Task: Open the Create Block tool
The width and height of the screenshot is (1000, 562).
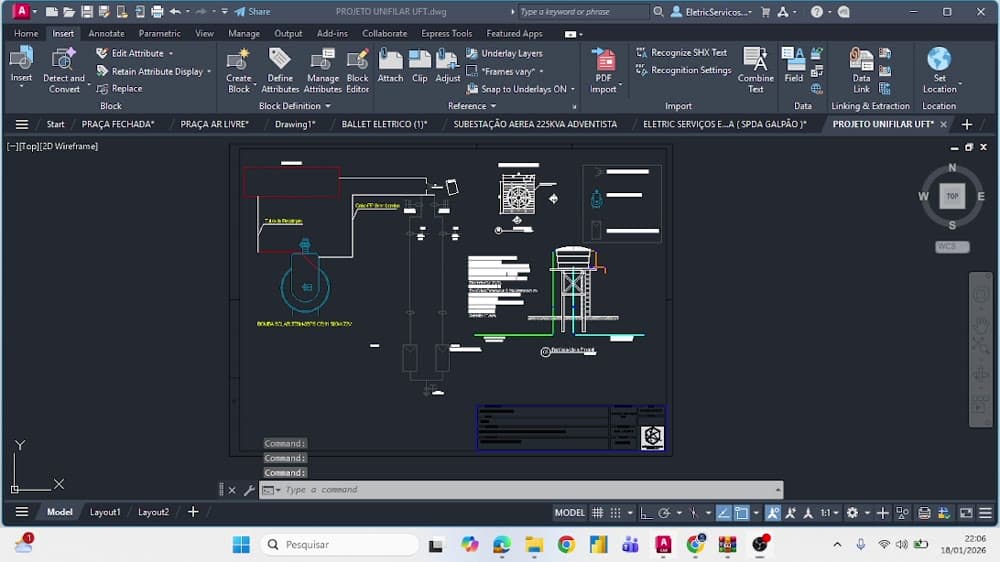Action: tap(239, 71)
